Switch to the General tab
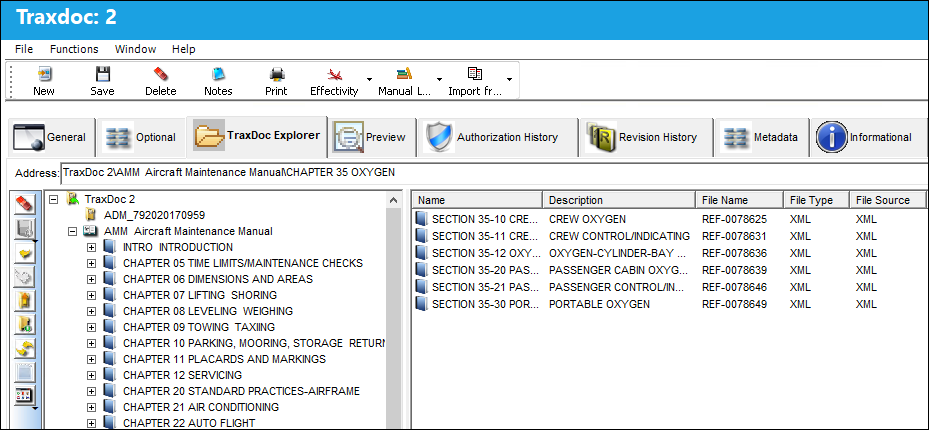 (x=50, y=137)
